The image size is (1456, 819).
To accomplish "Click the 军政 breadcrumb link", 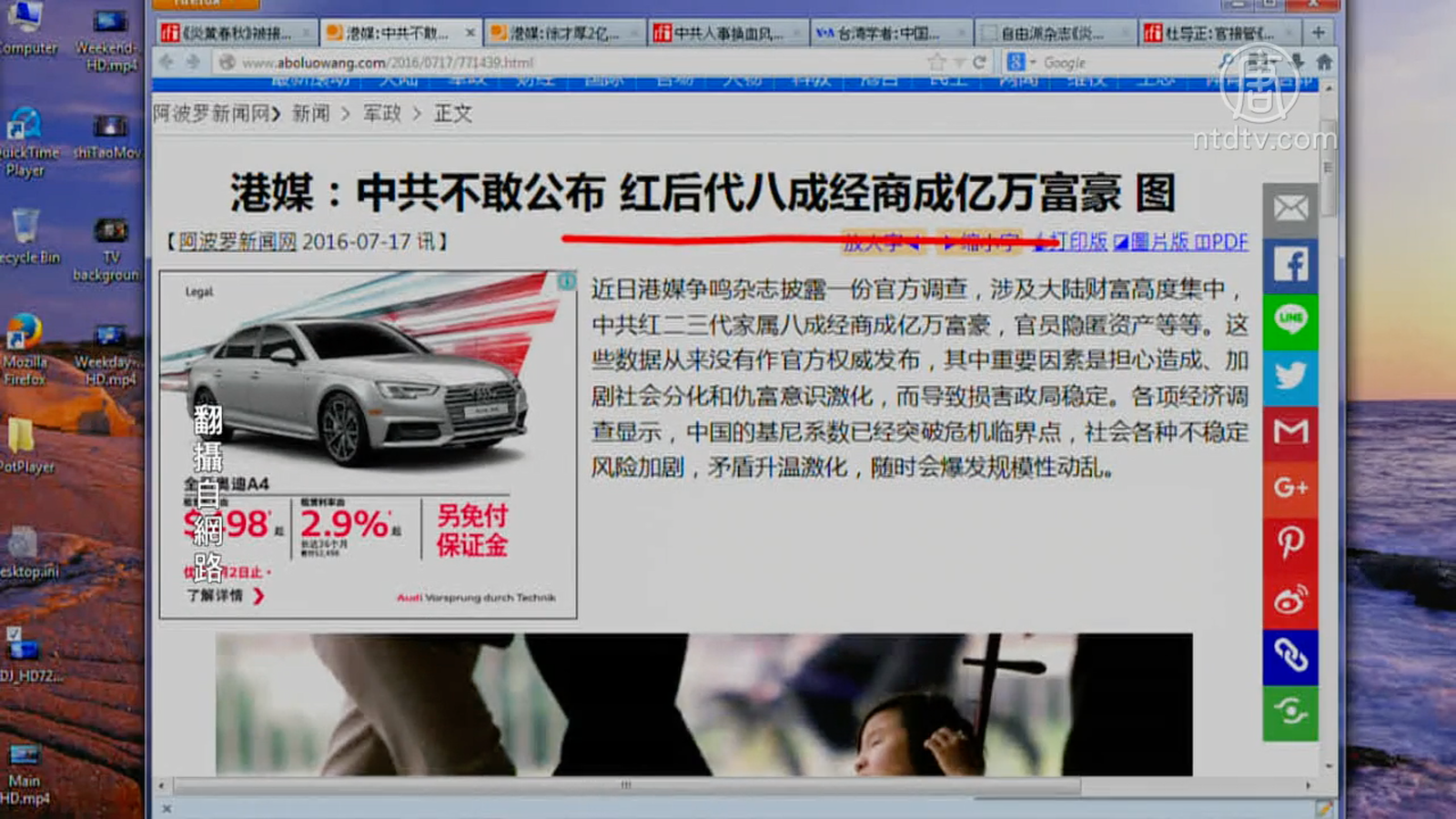I will [x=381, y=114].
